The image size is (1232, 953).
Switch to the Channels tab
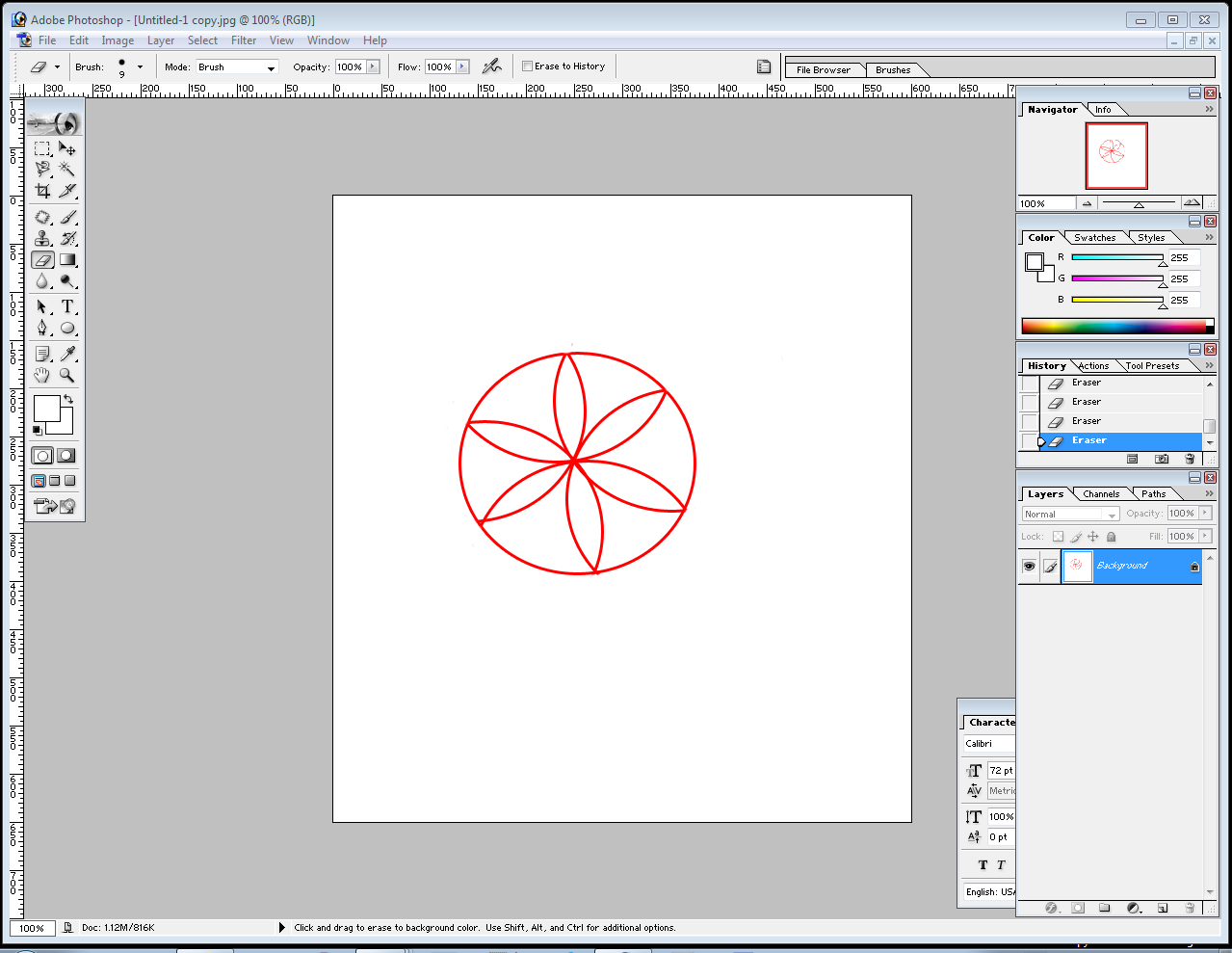click(1101, 494)
